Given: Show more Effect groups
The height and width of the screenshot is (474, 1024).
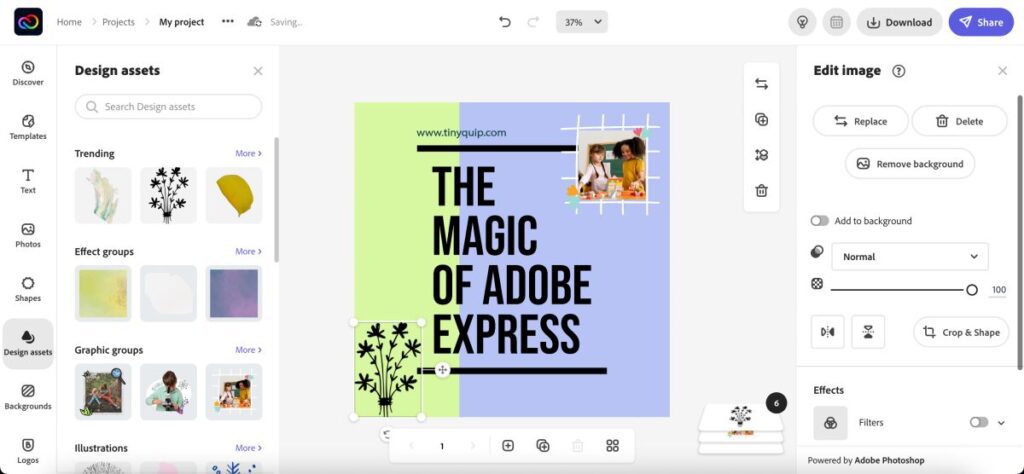Looking at the screenshot, I should pos(248,251).
